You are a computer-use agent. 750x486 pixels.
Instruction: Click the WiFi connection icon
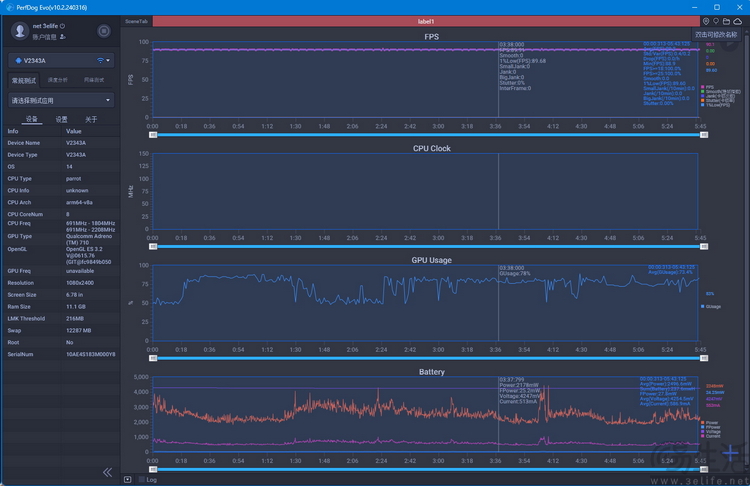click(x=100, y=60)
